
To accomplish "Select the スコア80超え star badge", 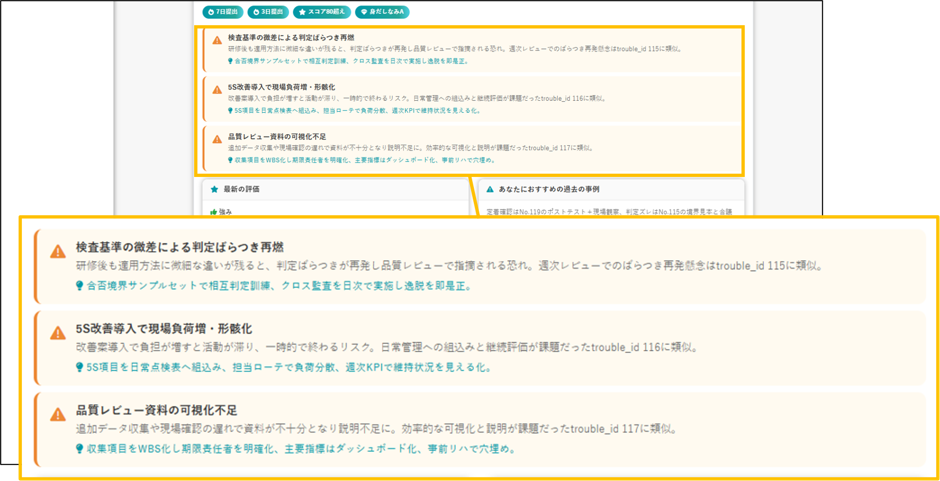I will pyautogui.click(x=324, y=11).
